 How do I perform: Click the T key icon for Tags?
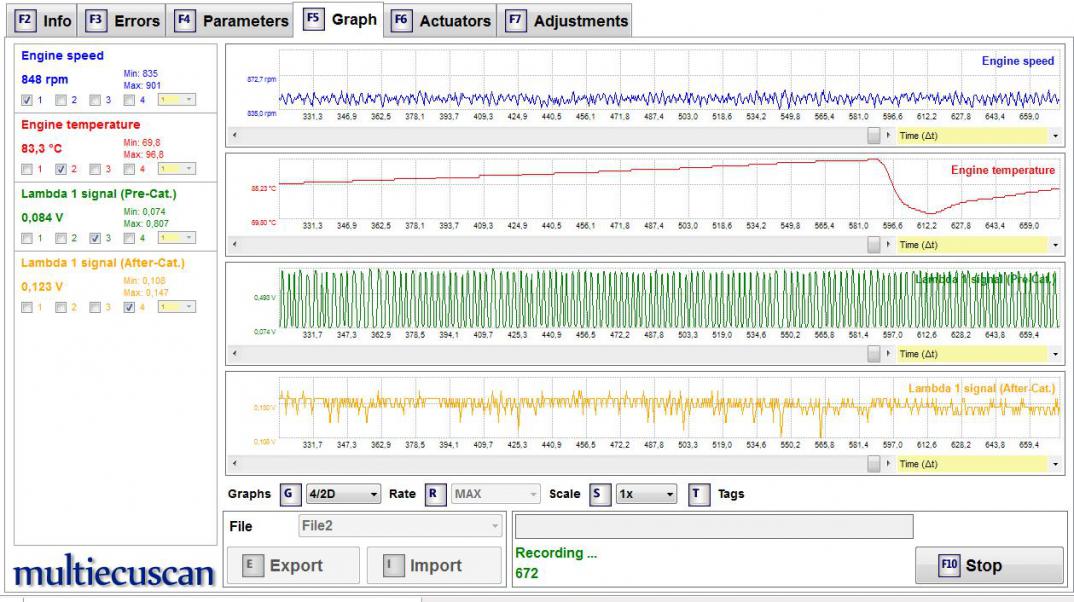(699, 494)
